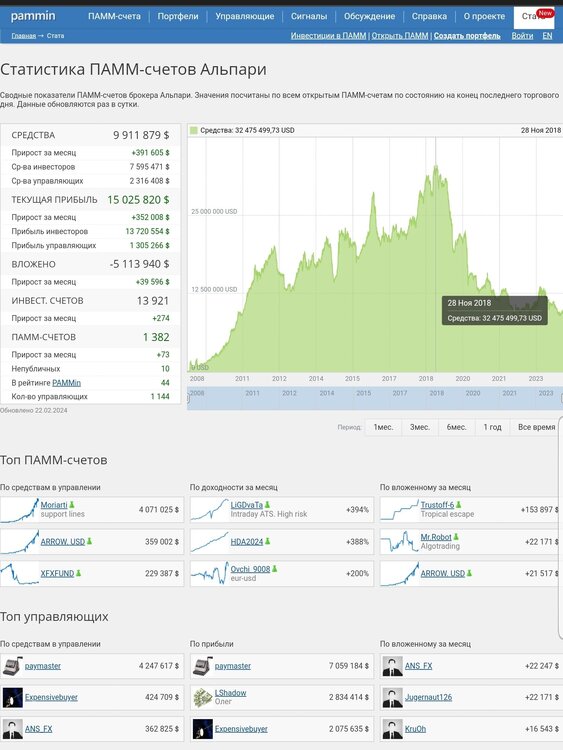Select the Стата tab with New badge
Screen dimensions: 563x750
534,17
